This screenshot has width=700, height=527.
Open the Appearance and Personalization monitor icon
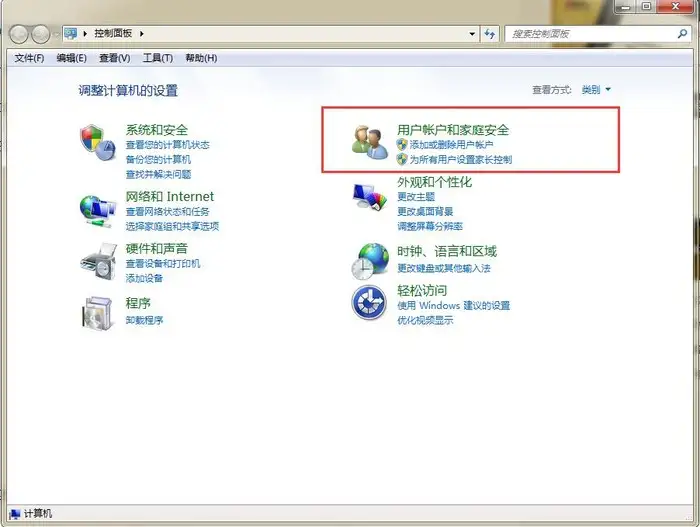coord(370,196)
